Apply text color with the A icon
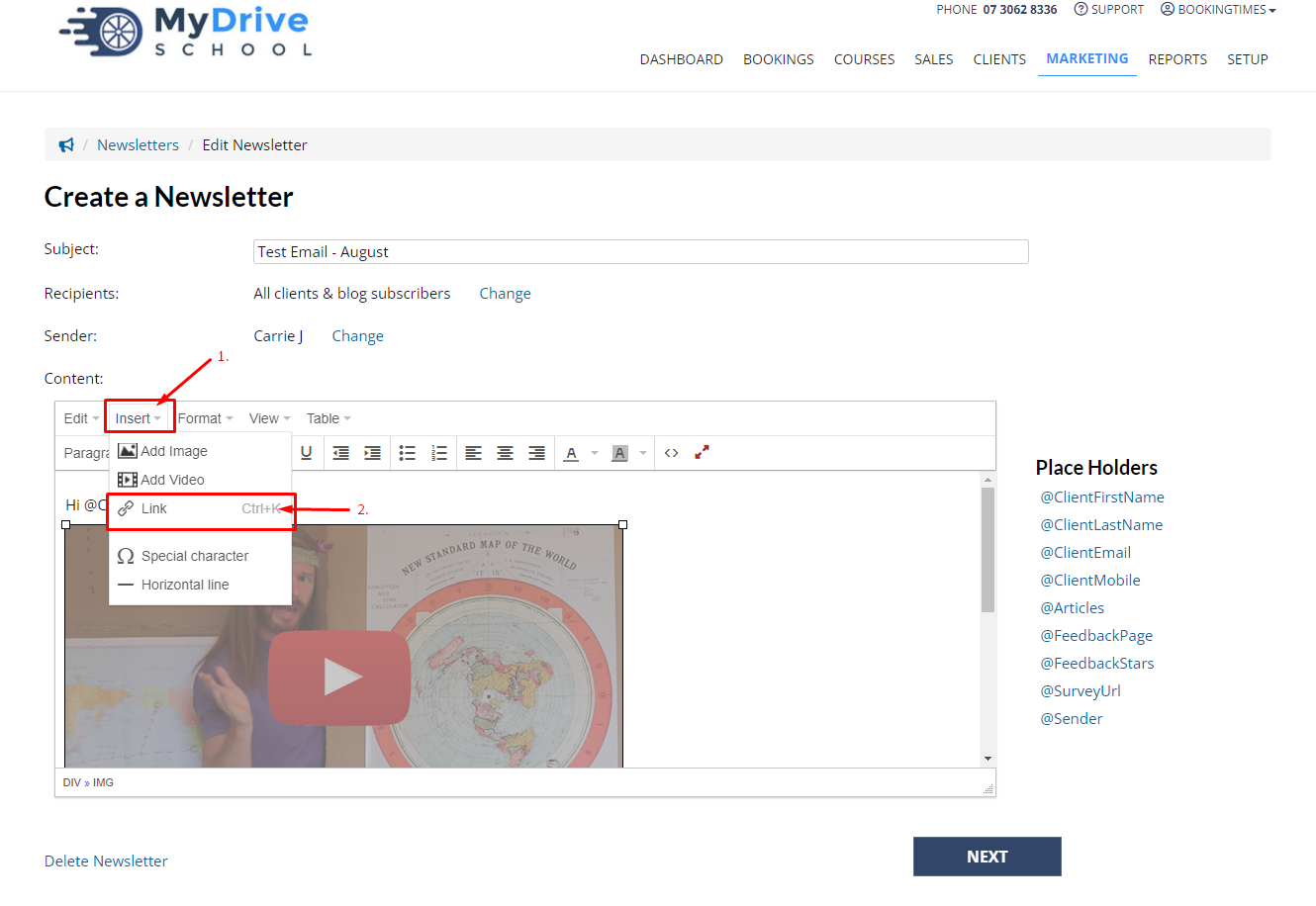This screenshot has width=1316, height=906. point(571,453)
